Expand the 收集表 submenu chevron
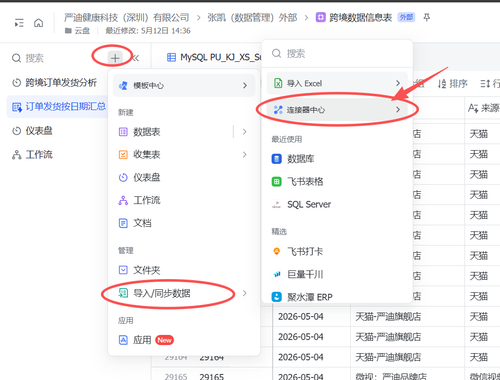The image size is (500, 380). [245, 155]
